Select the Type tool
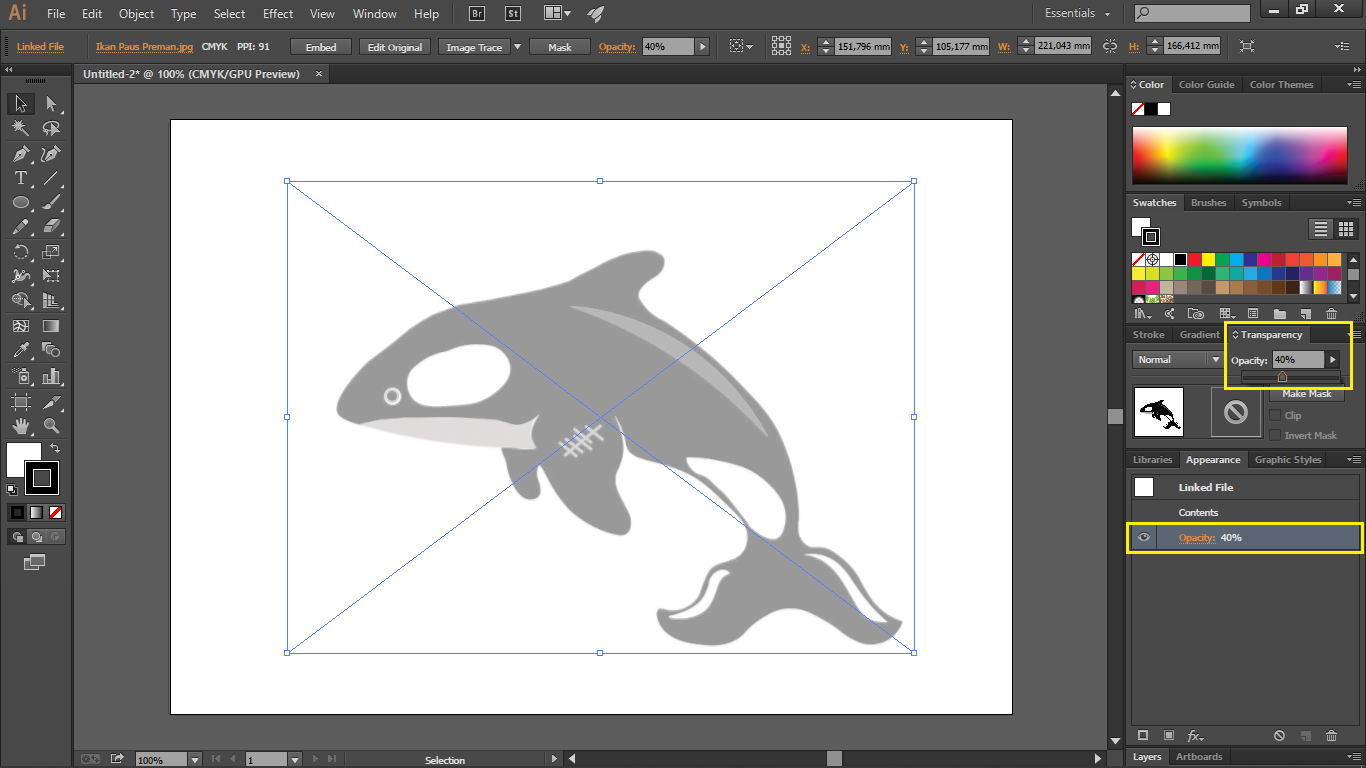The height and width of the screenshot is (768, 1366). [20, 178]
